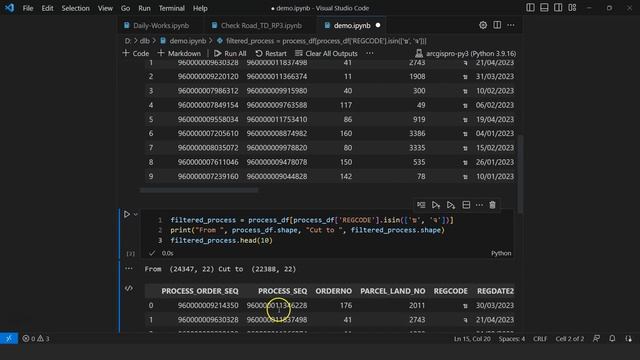Change indentation Spaces: 4
This screenshot has width=640, height=360.
click(x=512, y=339)
